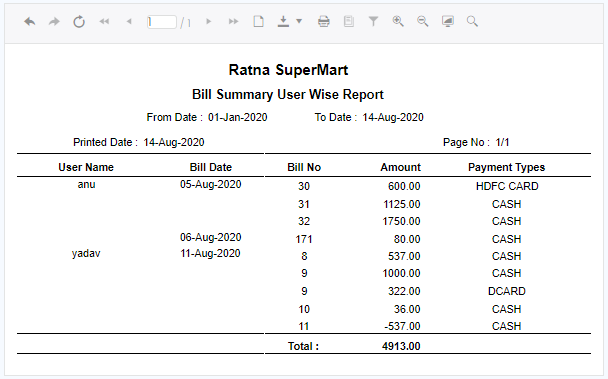Click bill number 11

click(x=304, y=326)
